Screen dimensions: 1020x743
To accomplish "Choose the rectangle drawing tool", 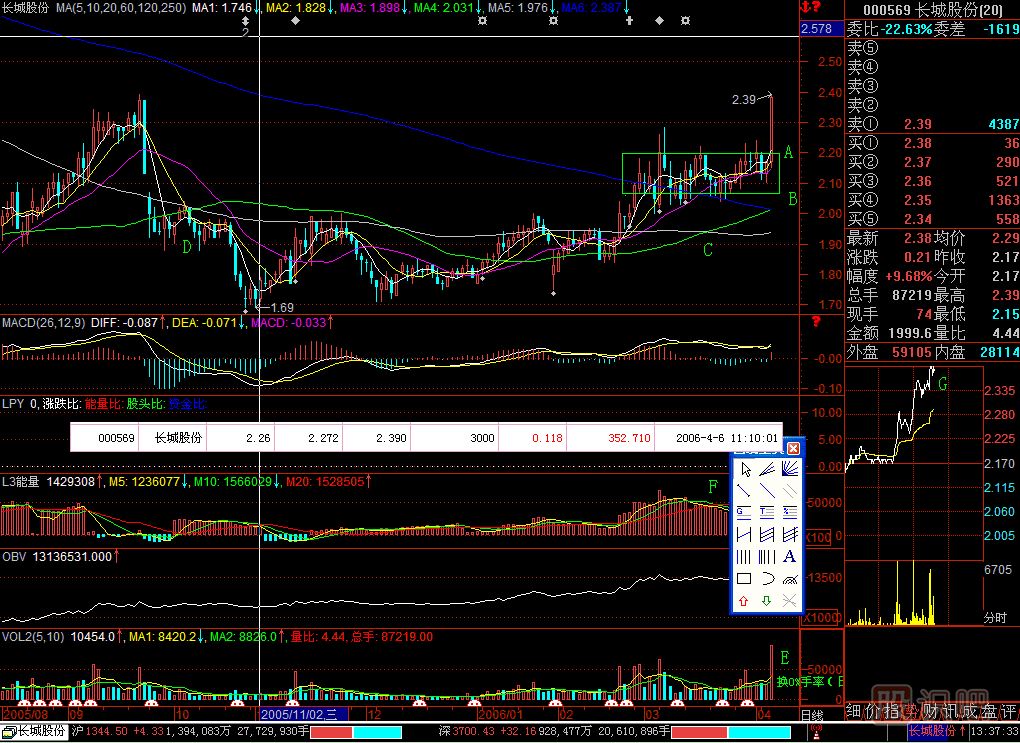I will [x=744, y=578].
